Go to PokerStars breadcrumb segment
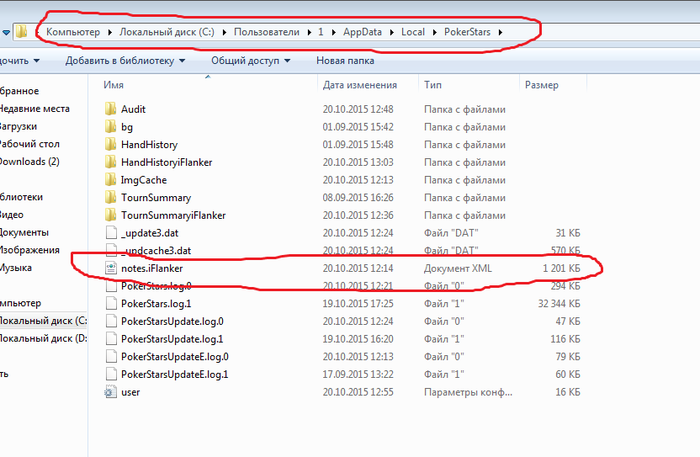This screenshot has width=700, height=457. (x=467, y=32)
